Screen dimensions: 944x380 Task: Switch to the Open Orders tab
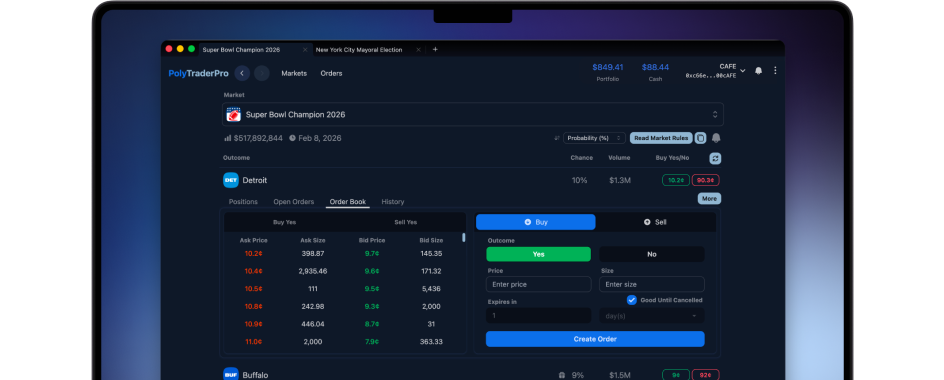pos(294,202)
